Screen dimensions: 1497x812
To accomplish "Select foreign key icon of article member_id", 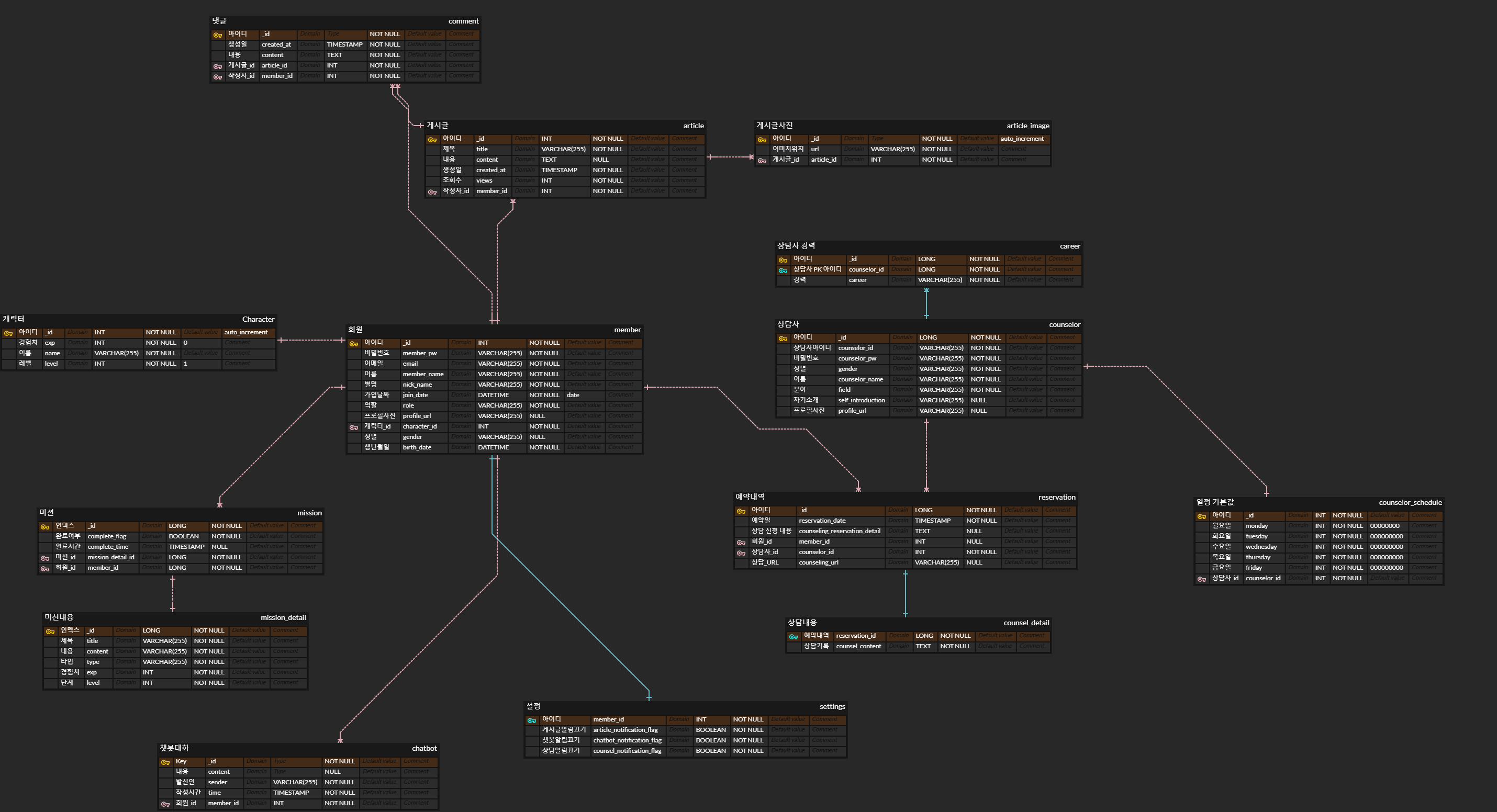I will pyautogui.click(x=432, y=191).
